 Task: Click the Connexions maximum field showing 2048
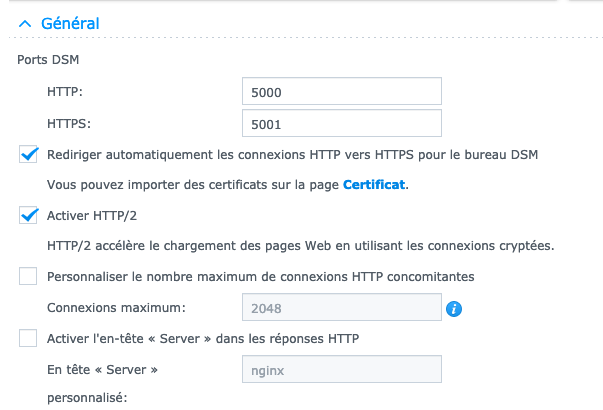click(341, 307)
